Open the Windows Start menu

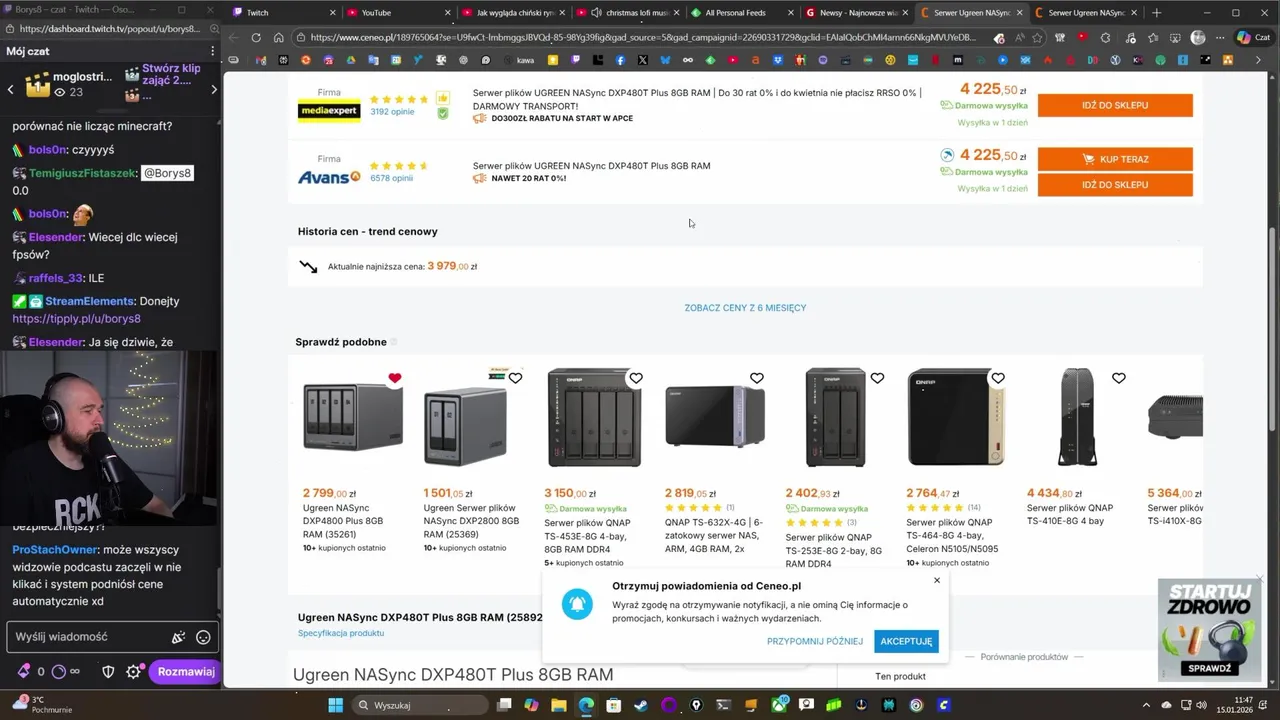coord(335,705)
